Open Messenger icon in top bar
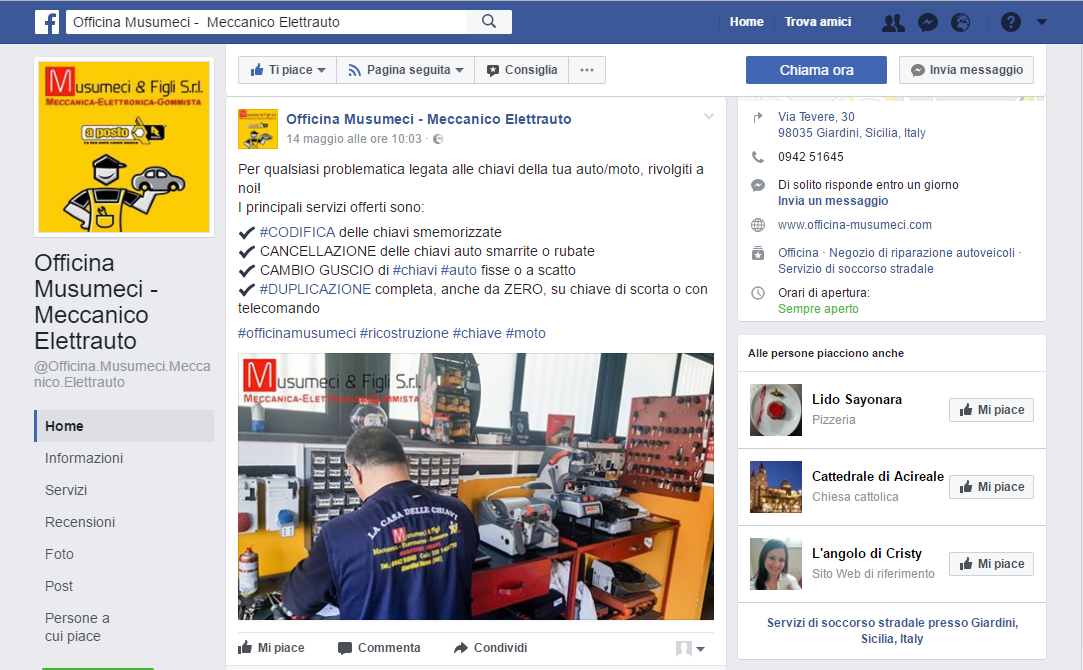 click(x=928, y=23)
